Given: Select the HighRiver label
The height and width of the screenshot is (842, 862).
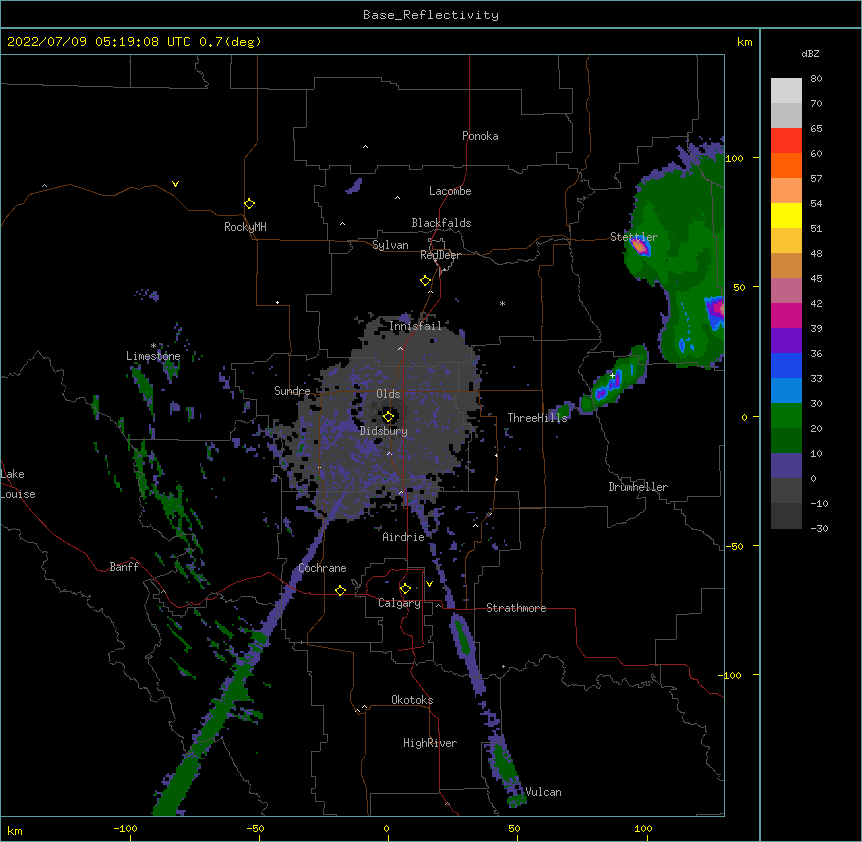Looking at the screenshot, I should [430, 743].
